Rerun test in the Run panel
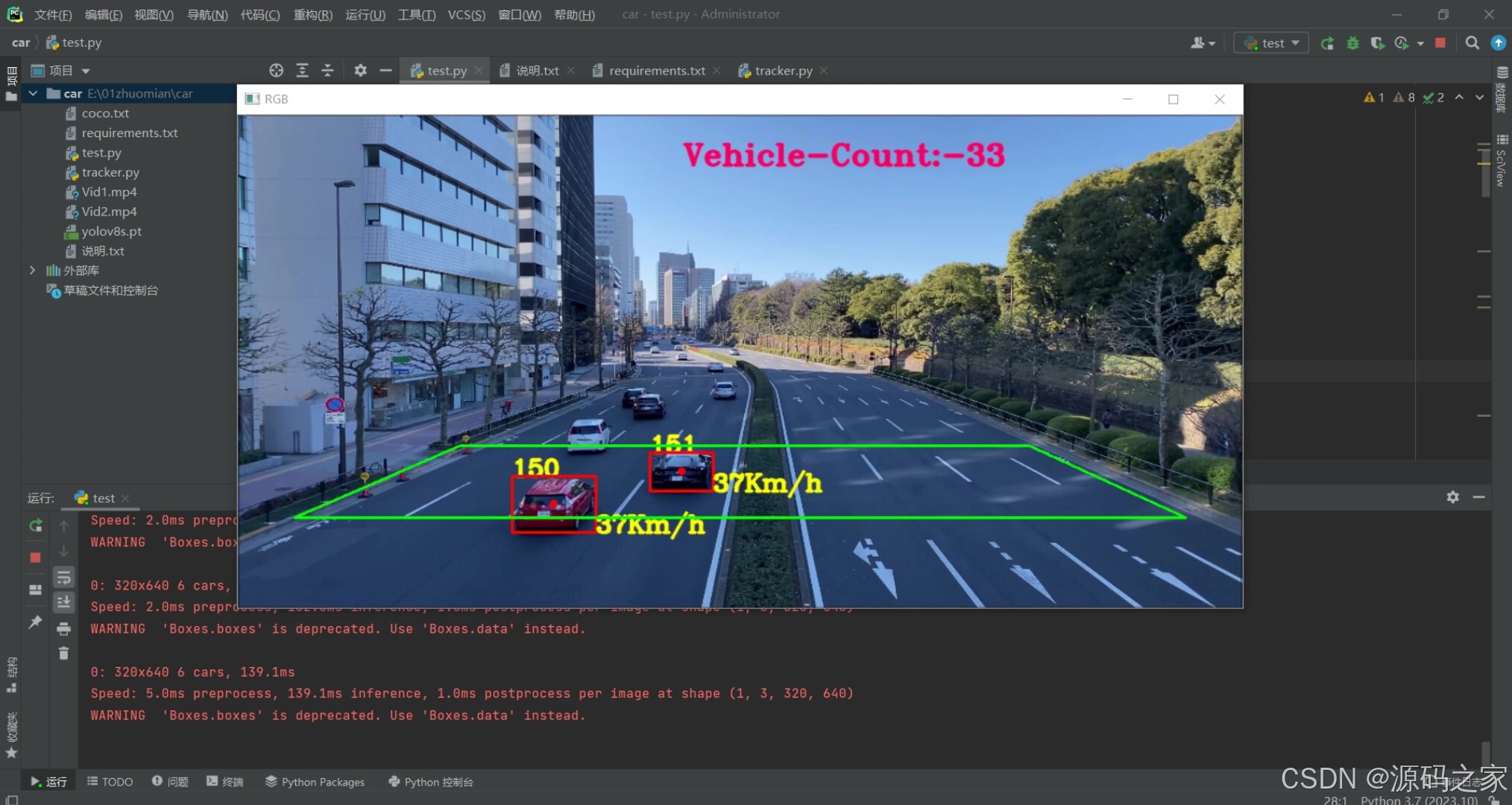The width and height of the screenshot is (1512, 805). (x=35, y=525)
